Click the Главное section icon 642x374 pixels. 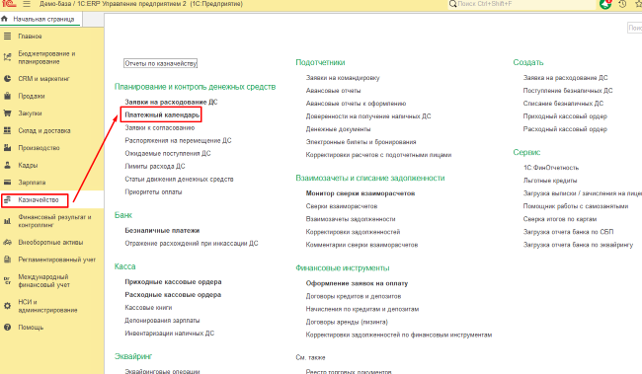7,36
